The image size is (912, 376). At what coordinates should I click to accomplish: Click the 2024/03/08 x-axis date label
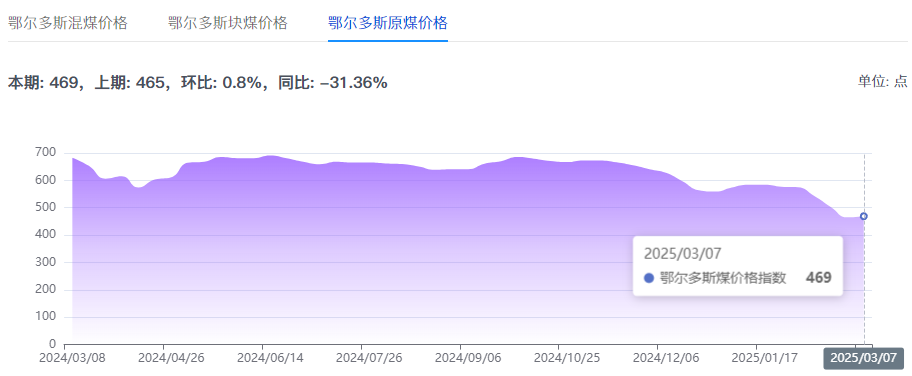65,357
